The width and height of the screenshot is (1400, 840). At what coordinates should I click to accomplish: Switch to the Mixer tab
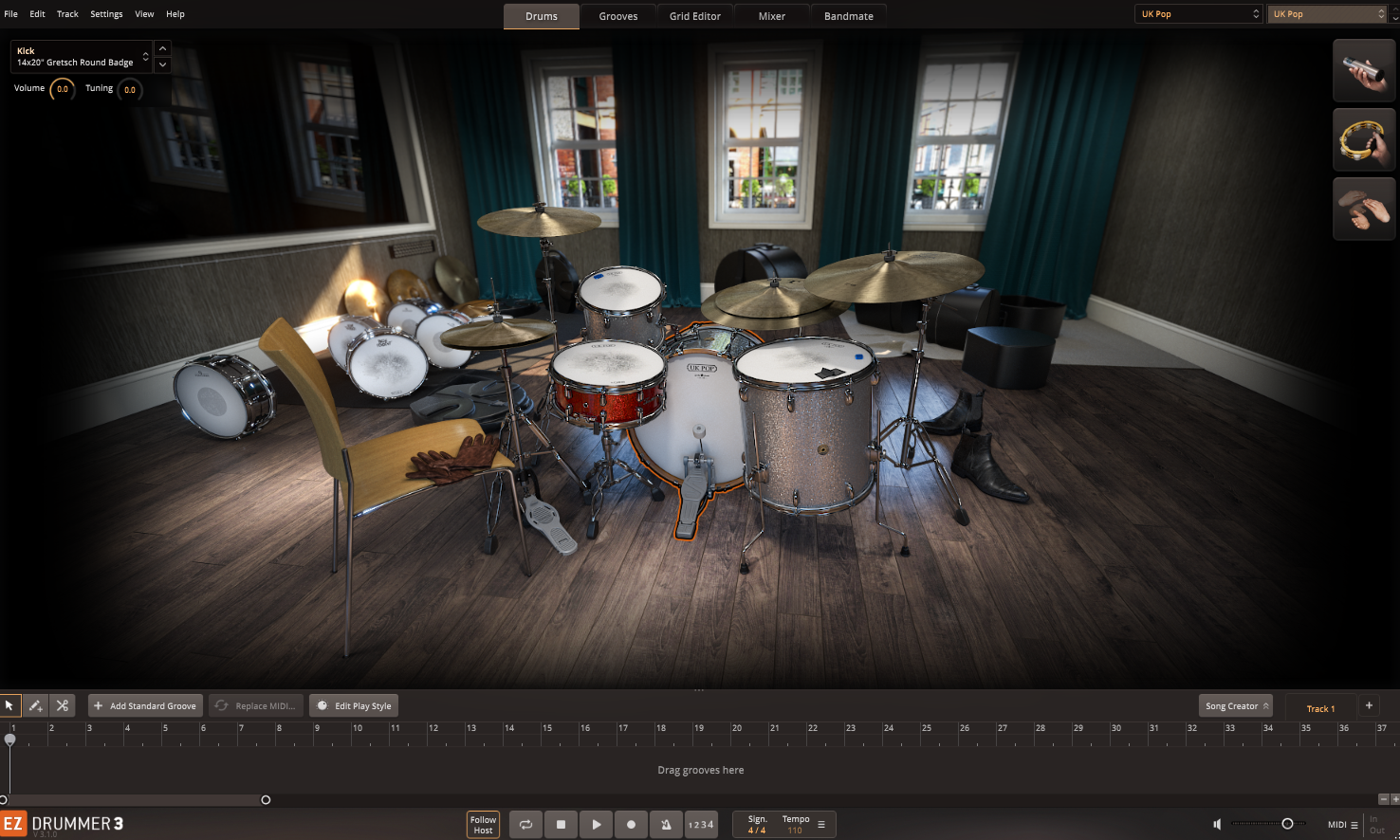pos(772,16)
